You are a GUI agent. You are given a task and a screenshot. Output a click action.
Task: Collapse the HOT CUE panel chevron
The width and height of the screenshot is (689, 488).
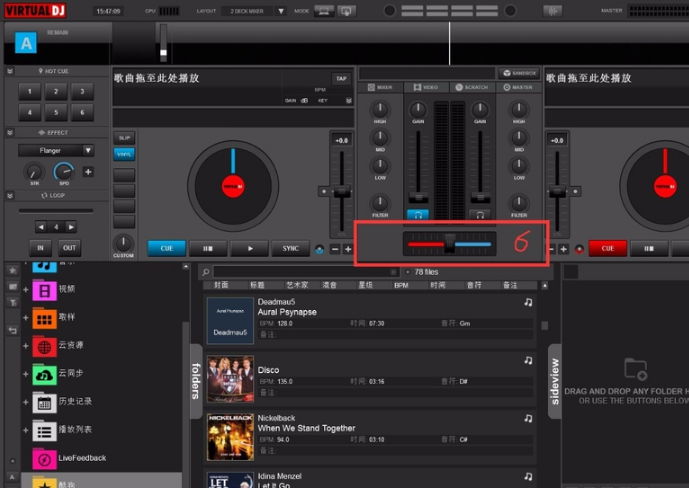click(10, 71)
